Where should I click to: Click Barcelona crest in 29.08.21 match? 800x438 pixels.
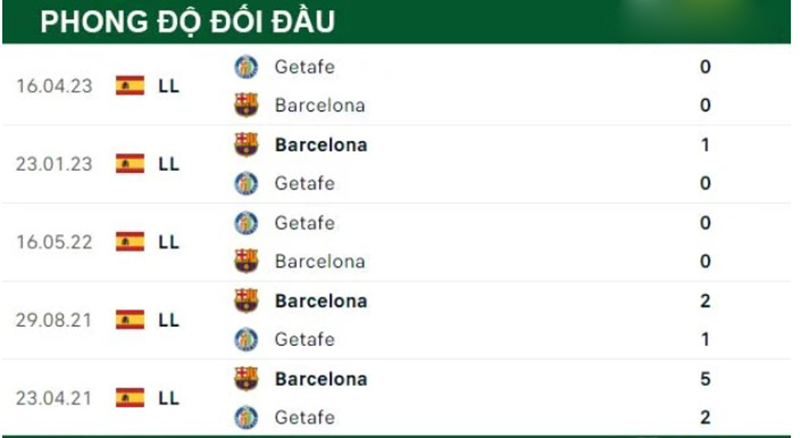[246, 300]
